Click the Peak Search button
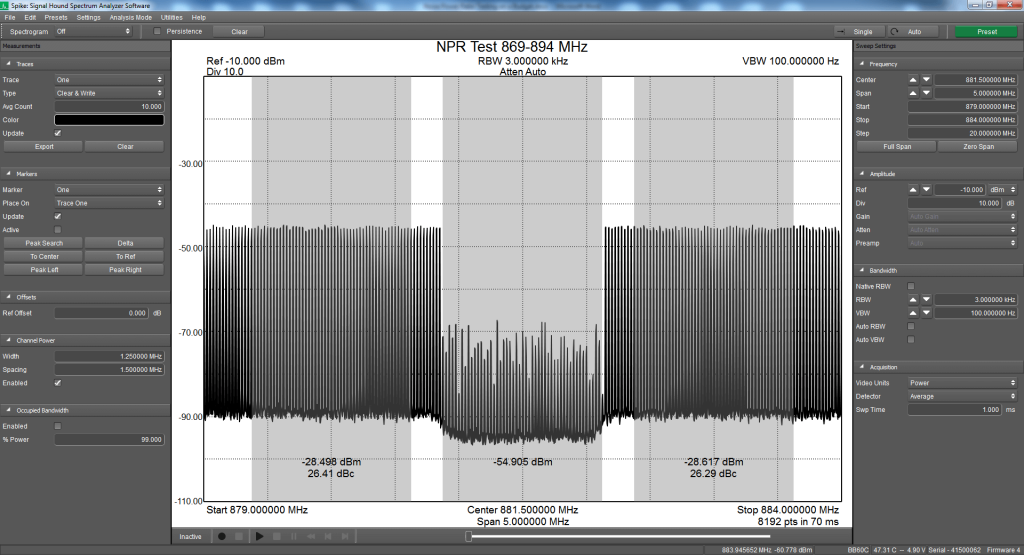The image size is (1024, 555). tap(44, 243)
